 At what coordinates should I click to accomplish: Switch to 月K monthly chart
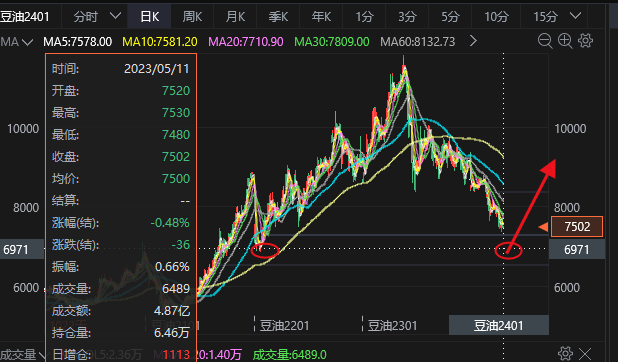coord(235,17)
